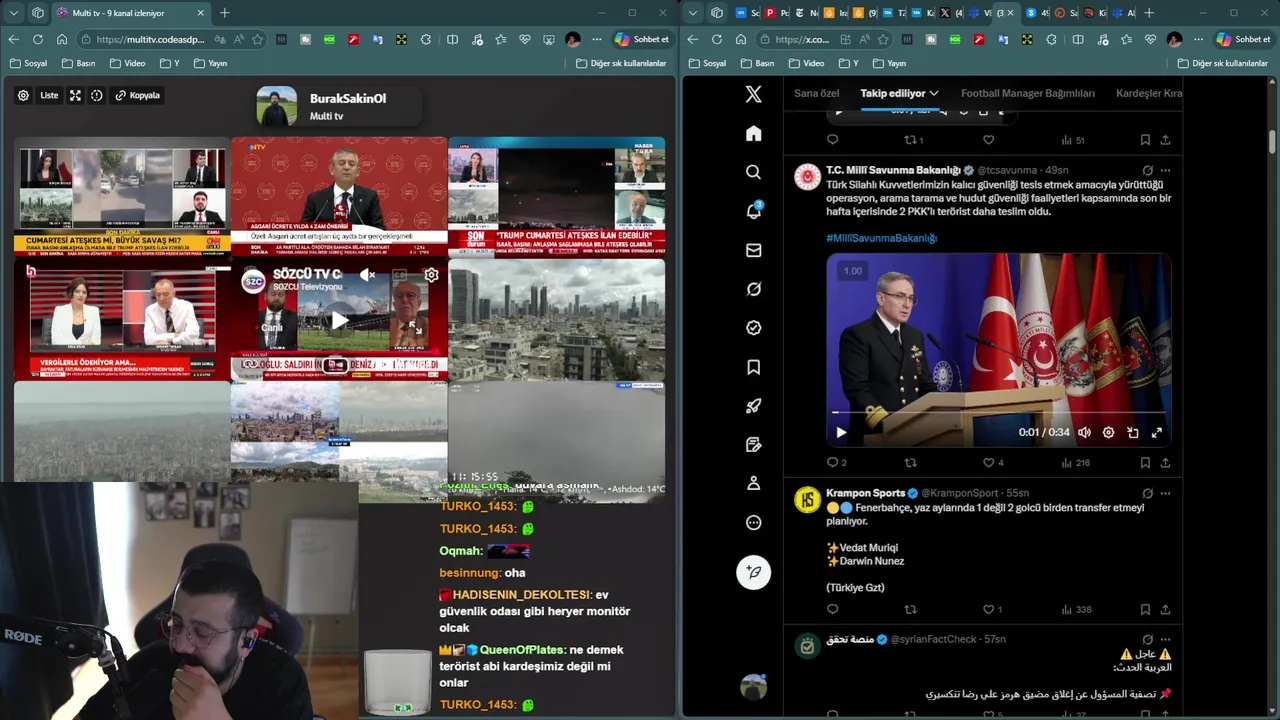Open Basın bookmarks folder in right browser
This screenshot has height=720, width=1280.
point(757,63)
